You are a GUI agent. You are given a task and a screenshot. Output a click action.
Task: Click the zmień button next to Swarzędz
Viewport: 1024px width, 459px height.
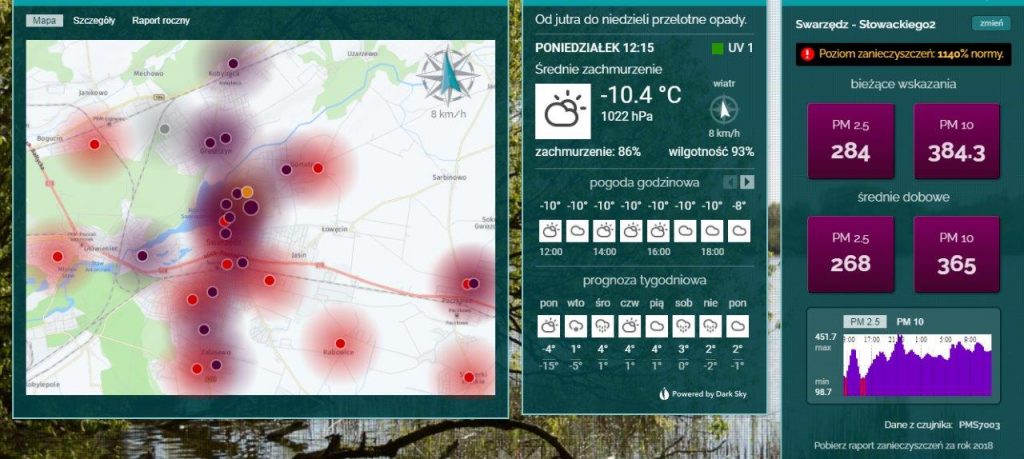[991, 24]
